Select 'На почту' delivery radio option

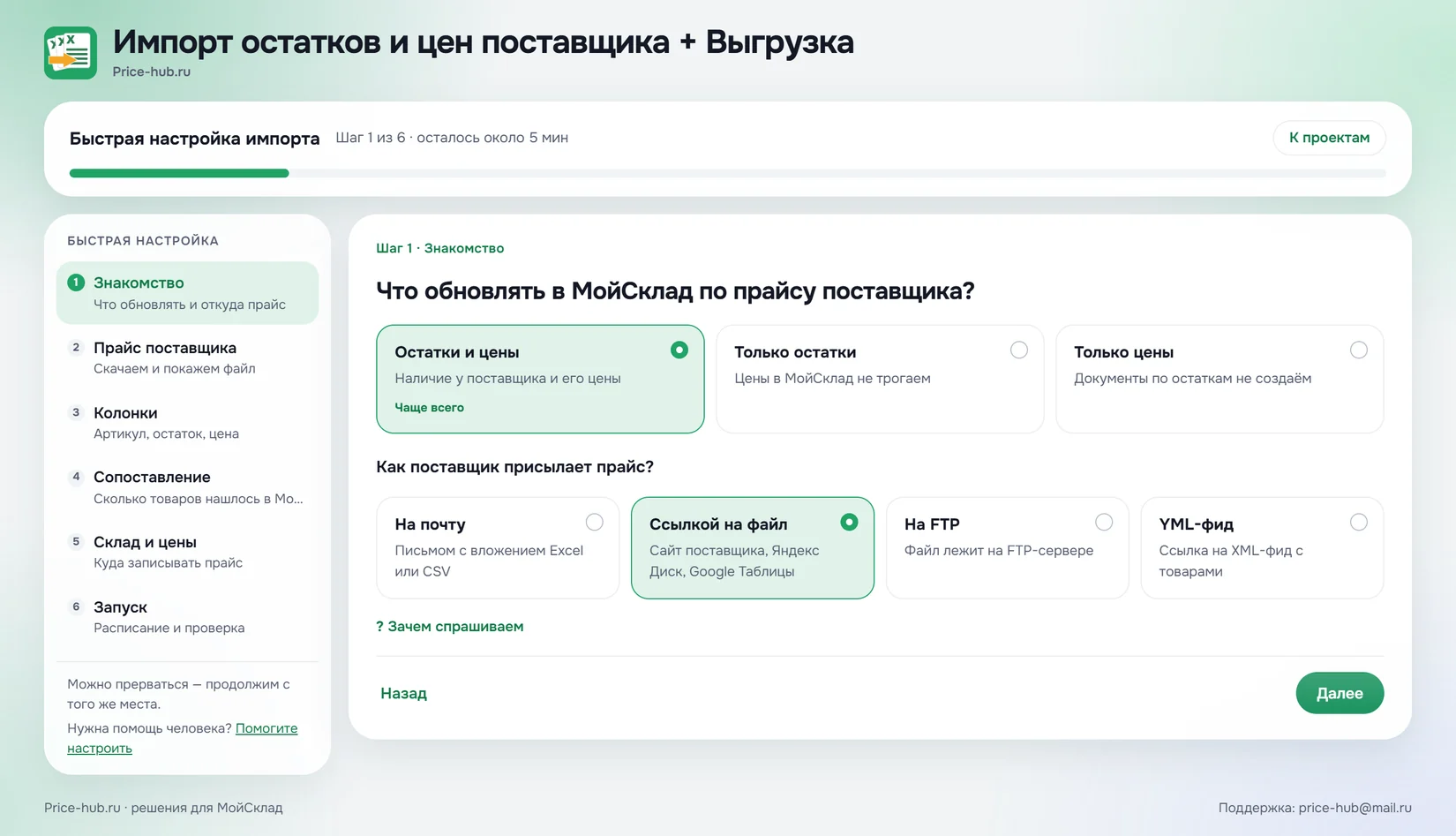[498, 548]
